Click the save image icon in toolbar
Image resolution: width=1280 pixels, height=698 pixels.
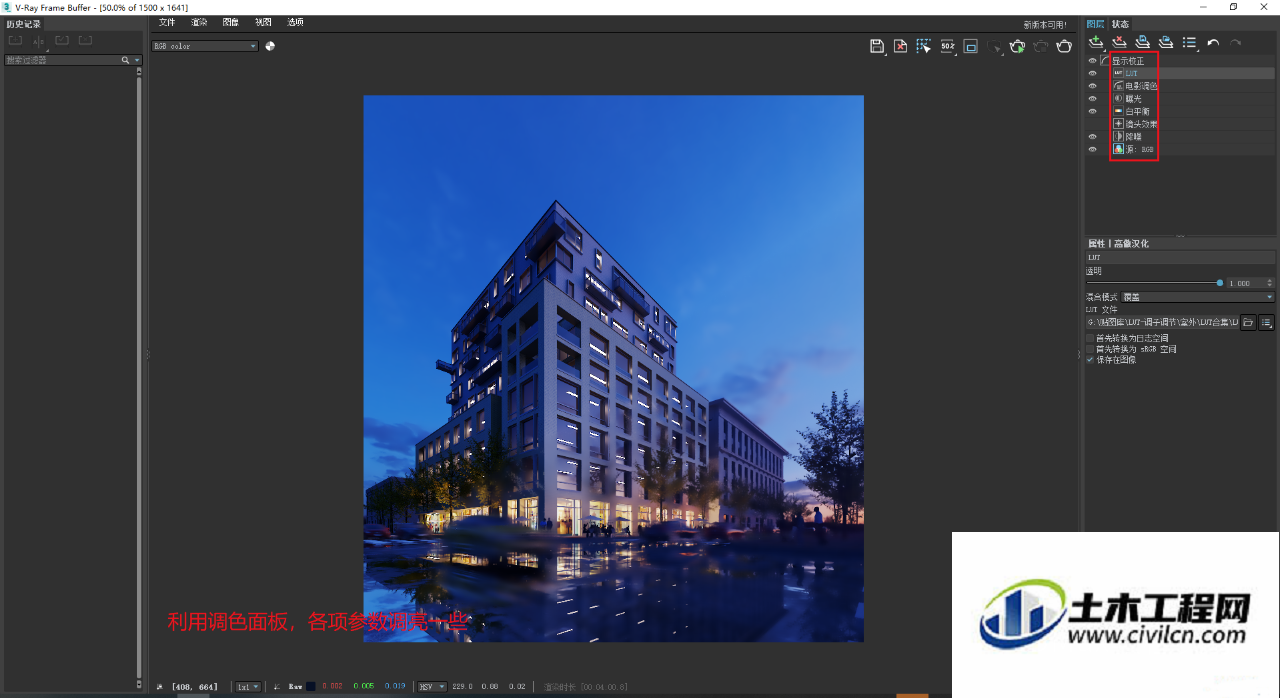click(877, 46)
